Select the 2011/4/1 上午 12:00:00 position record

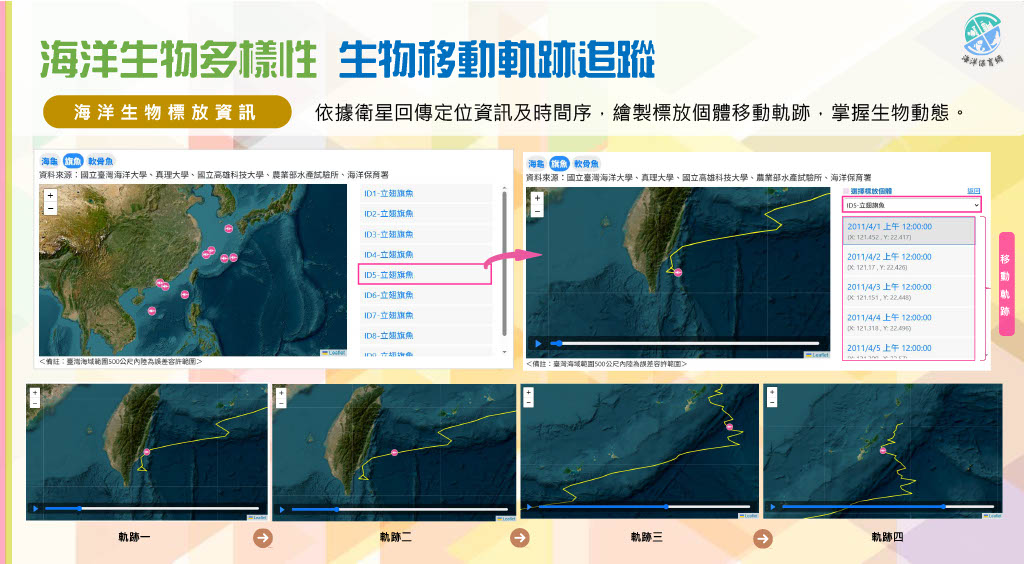point(909,231)
